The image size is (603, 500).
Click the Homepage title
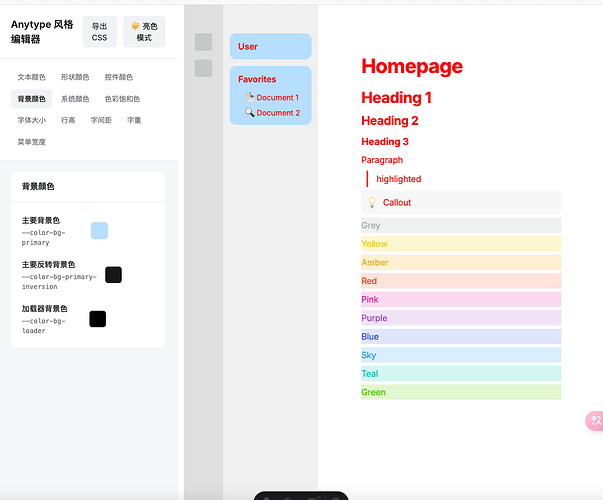pos(412,67)
